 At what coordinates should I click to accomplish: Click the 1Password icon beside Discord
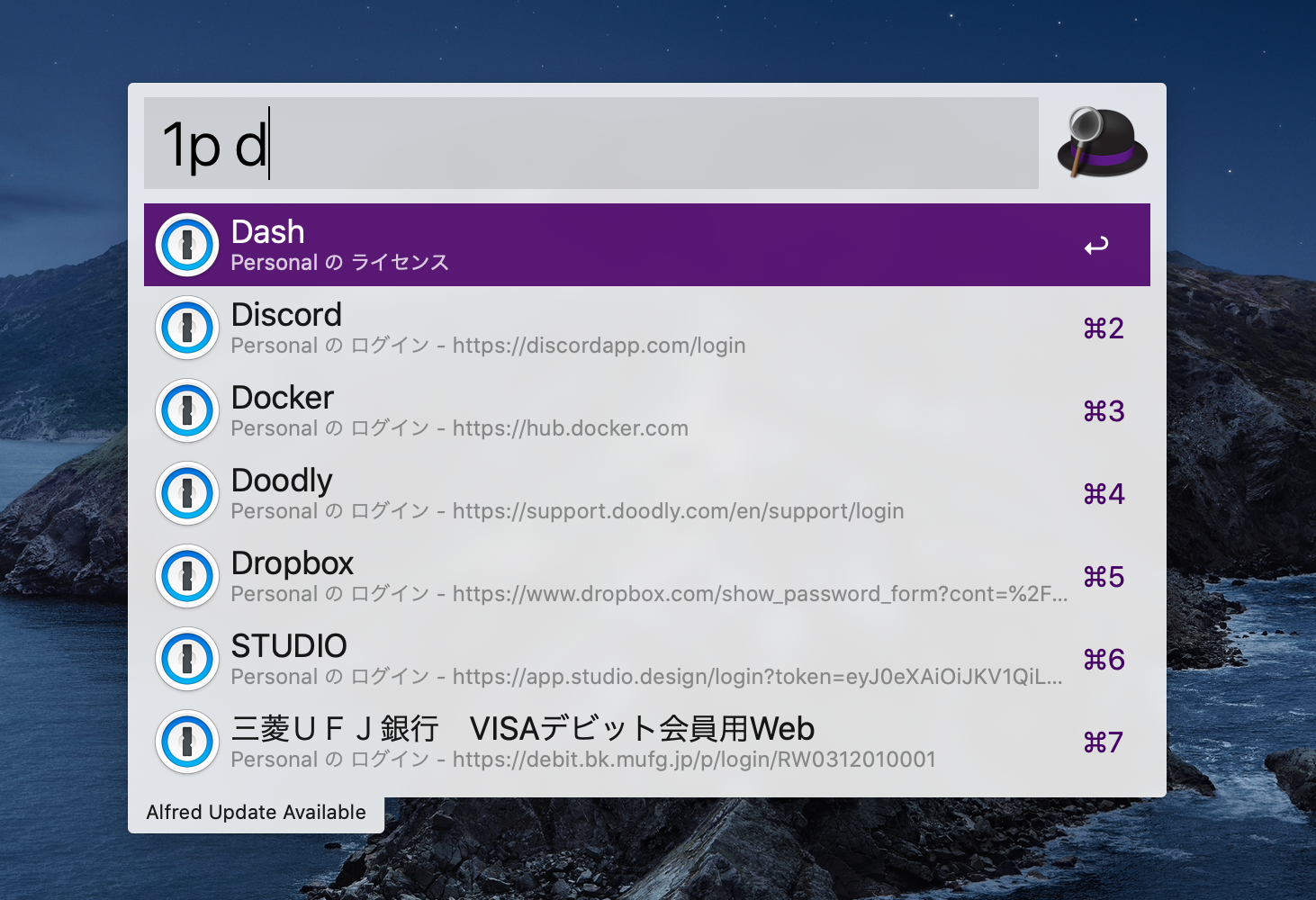(187, 328)
